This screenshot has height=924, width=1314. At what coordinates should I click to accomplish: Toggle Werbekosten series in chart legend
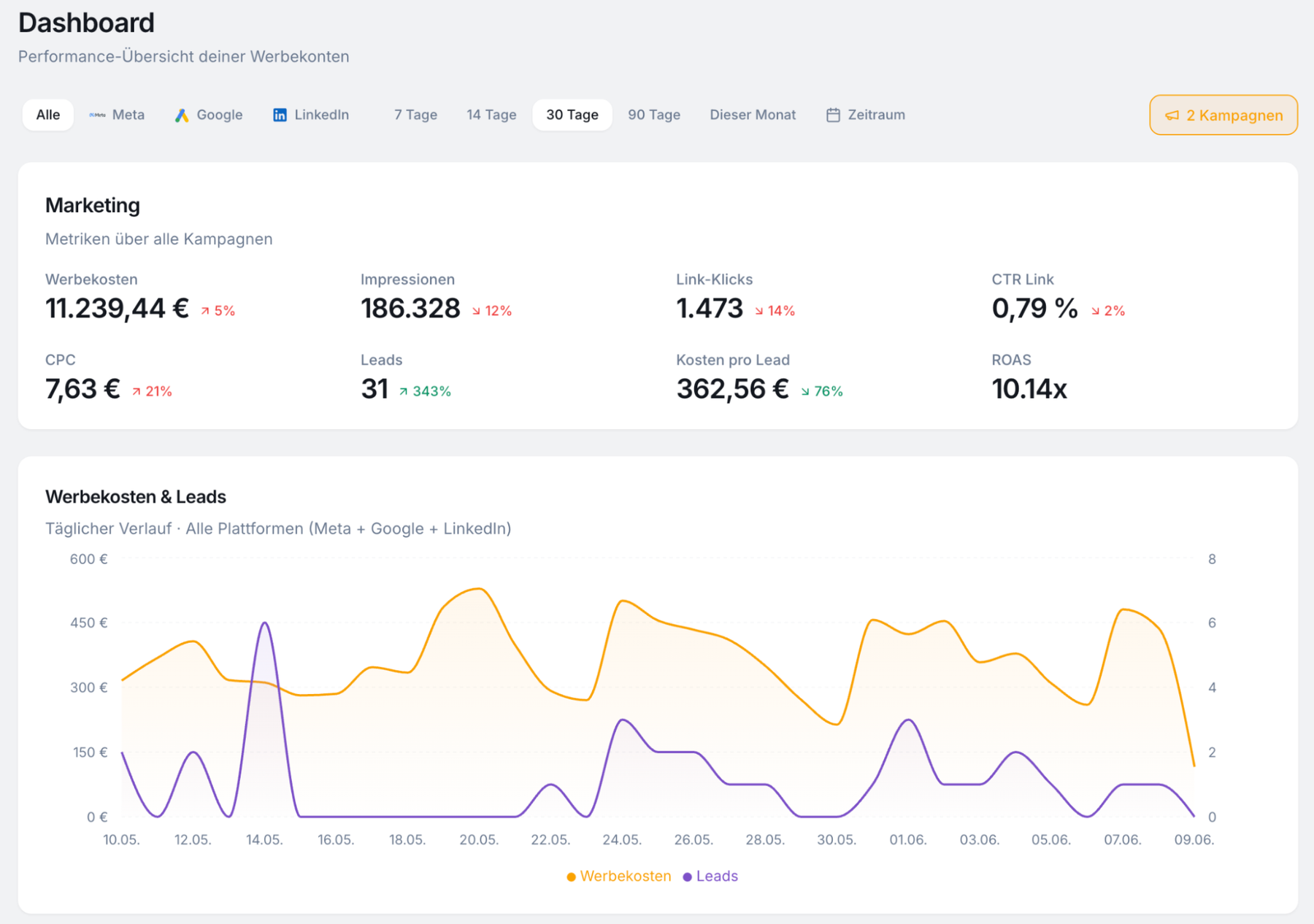pyautogui.click(x=619, y=876)
